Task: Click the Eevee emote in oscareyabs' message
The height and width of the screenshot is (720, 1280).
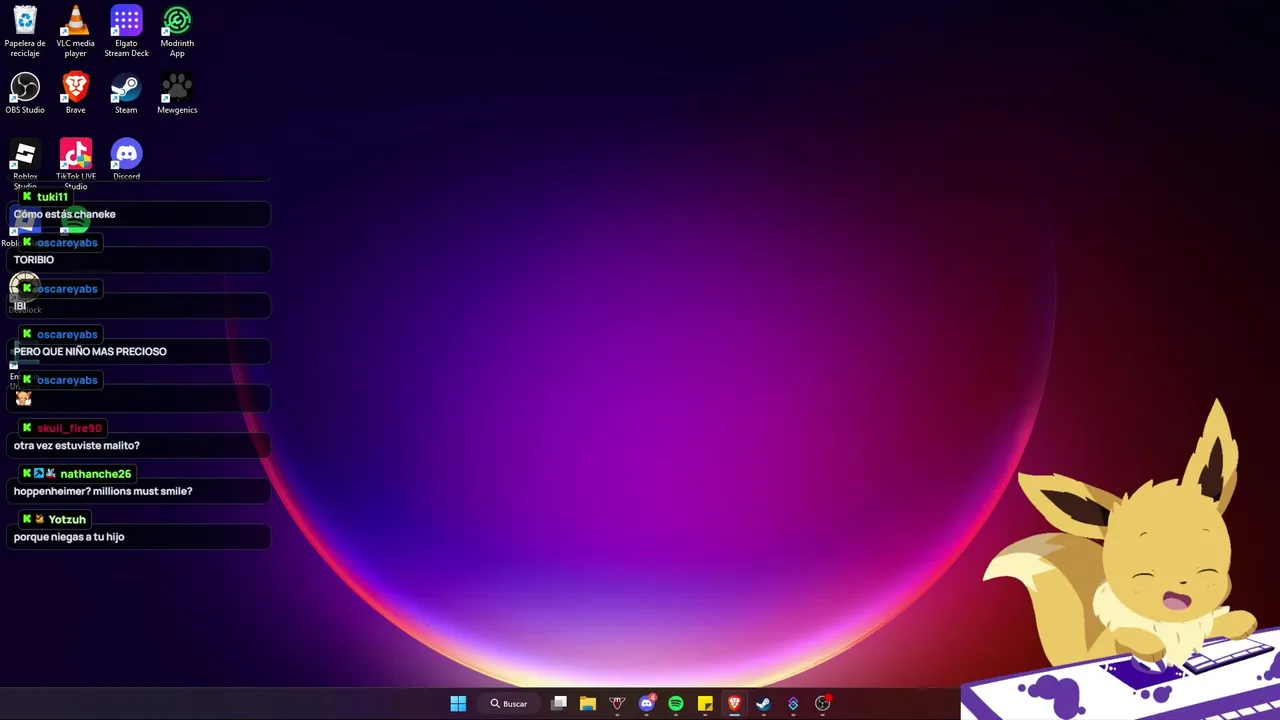Action: click(x=23, y=398)
